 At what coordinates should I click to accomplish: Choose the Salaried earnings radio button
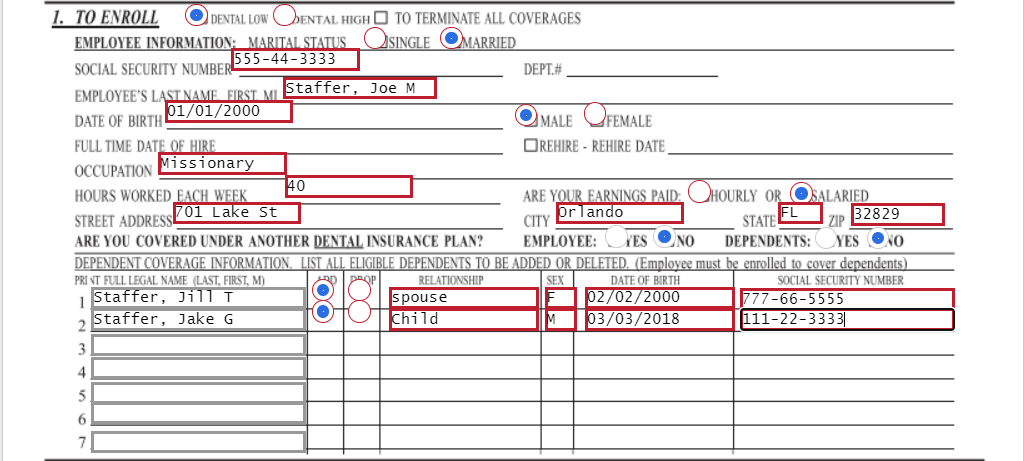click(x=800, y=192)
